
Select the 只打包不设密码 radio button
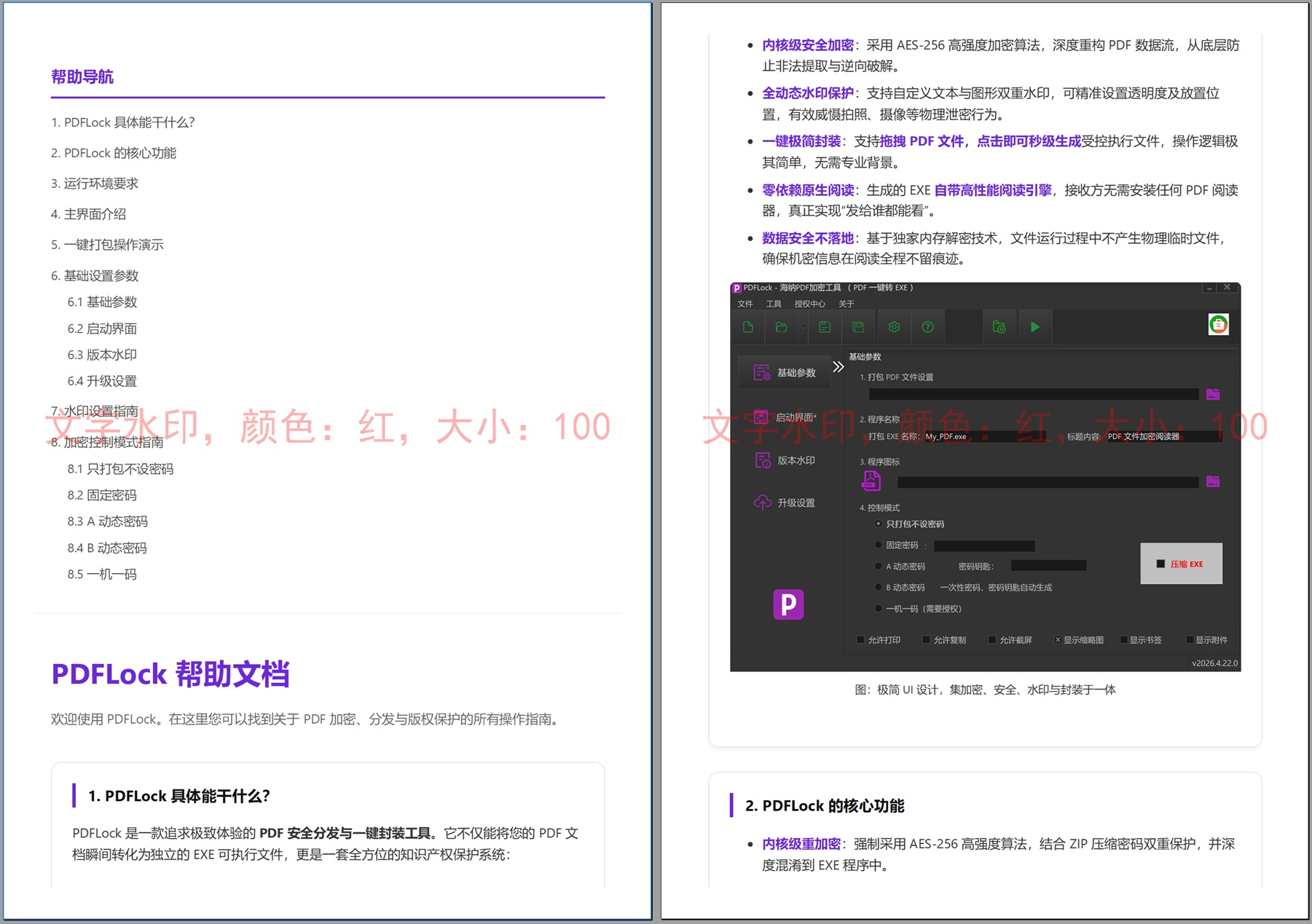(x=879, y=524)
